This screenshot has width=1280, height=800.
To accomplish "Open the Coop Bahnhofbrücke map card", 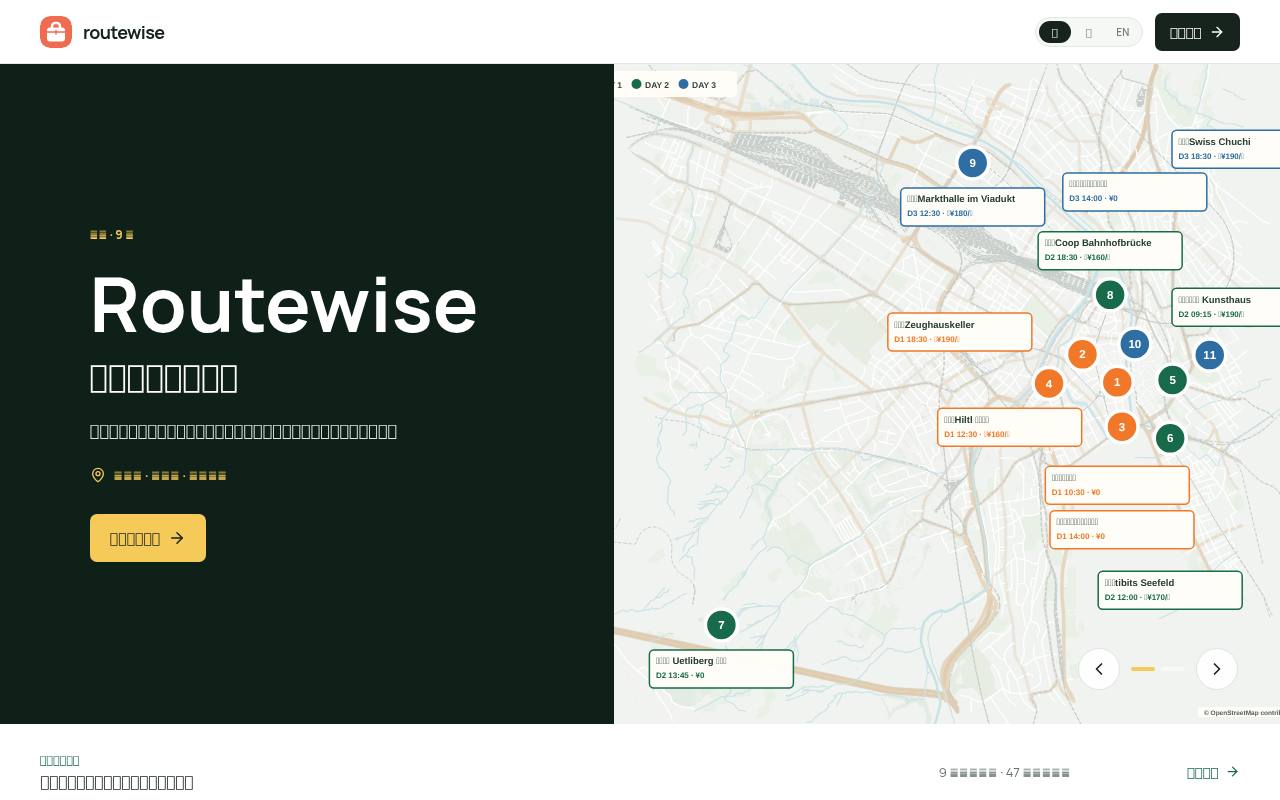I will (1110, 251).
